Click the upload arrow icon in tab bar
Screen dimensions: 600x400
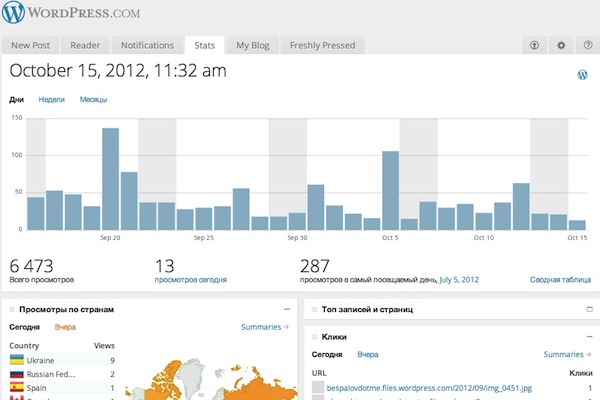pyautogui.click(x=533, y=46)
